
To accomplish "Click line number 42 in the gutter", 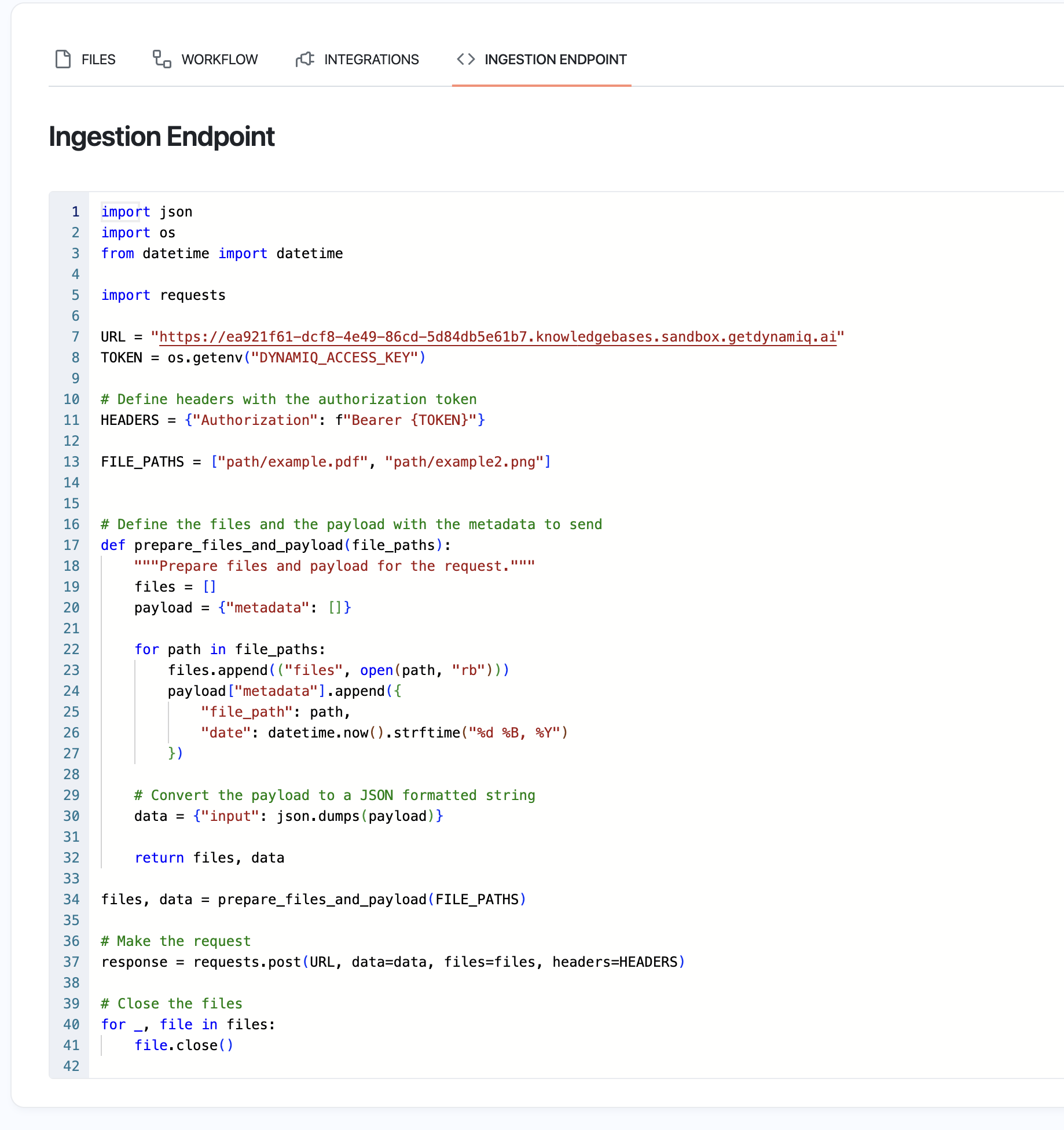I will tap(71, 1066).
